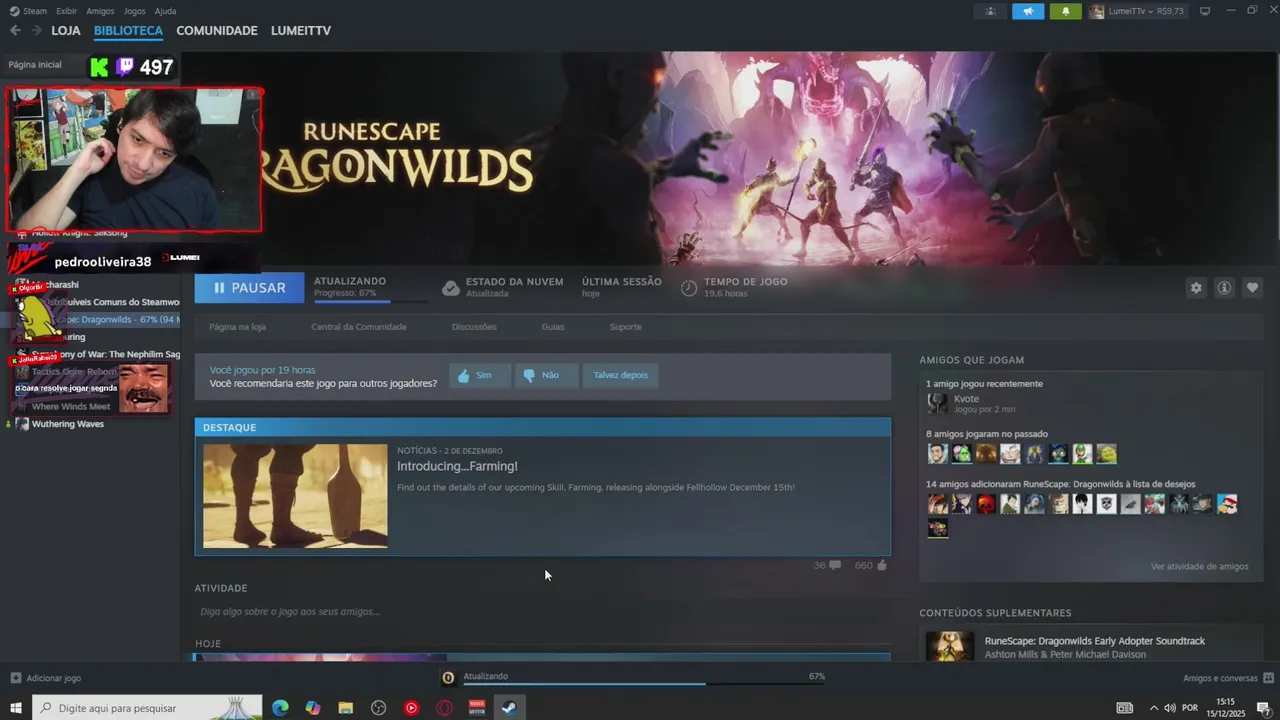The width and height of the screenshot is (1280, 720).
Task: Open Guias link
Action: [553, 327]
